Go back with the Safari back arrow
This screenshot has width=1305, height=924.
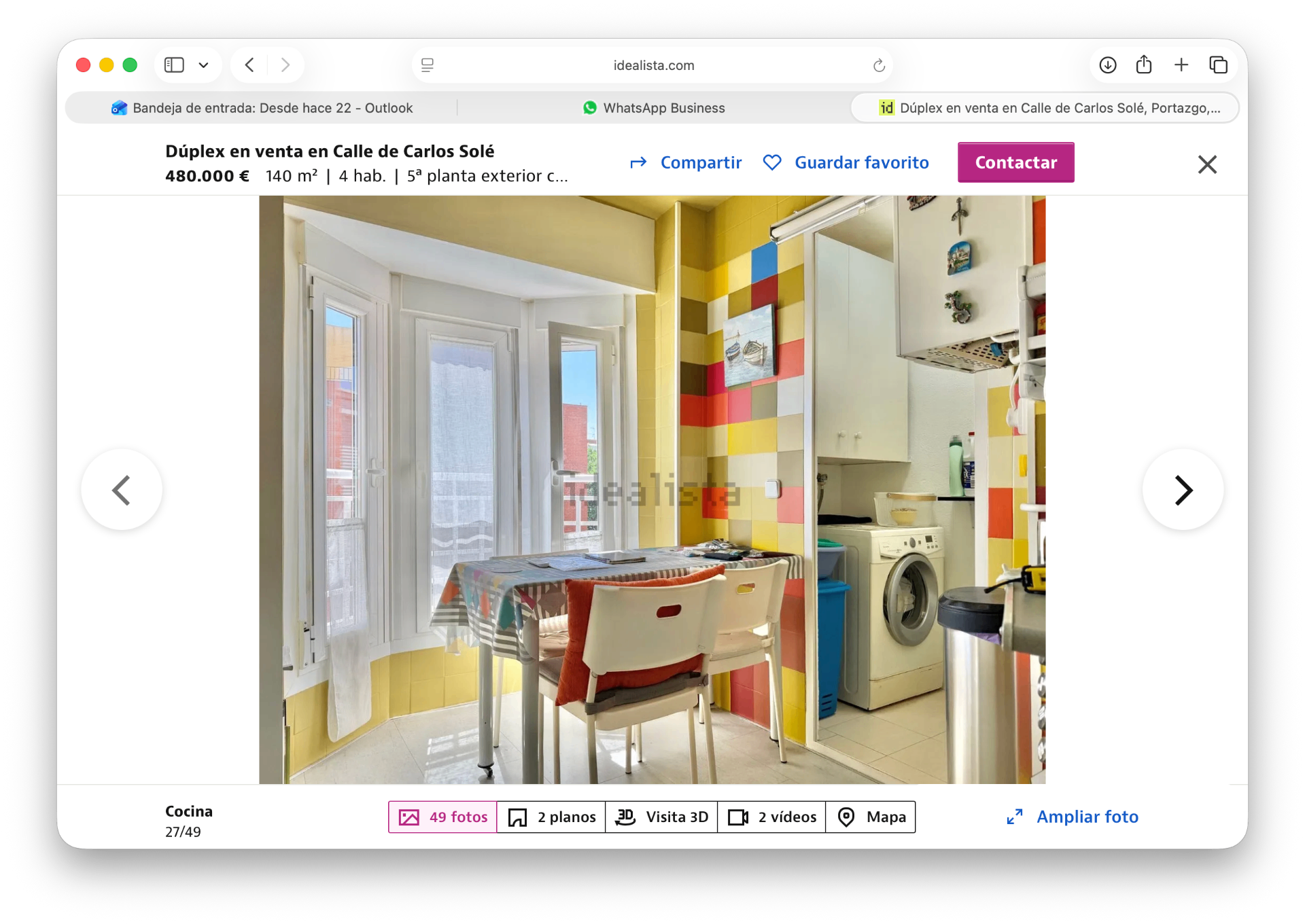click(249, 65)
